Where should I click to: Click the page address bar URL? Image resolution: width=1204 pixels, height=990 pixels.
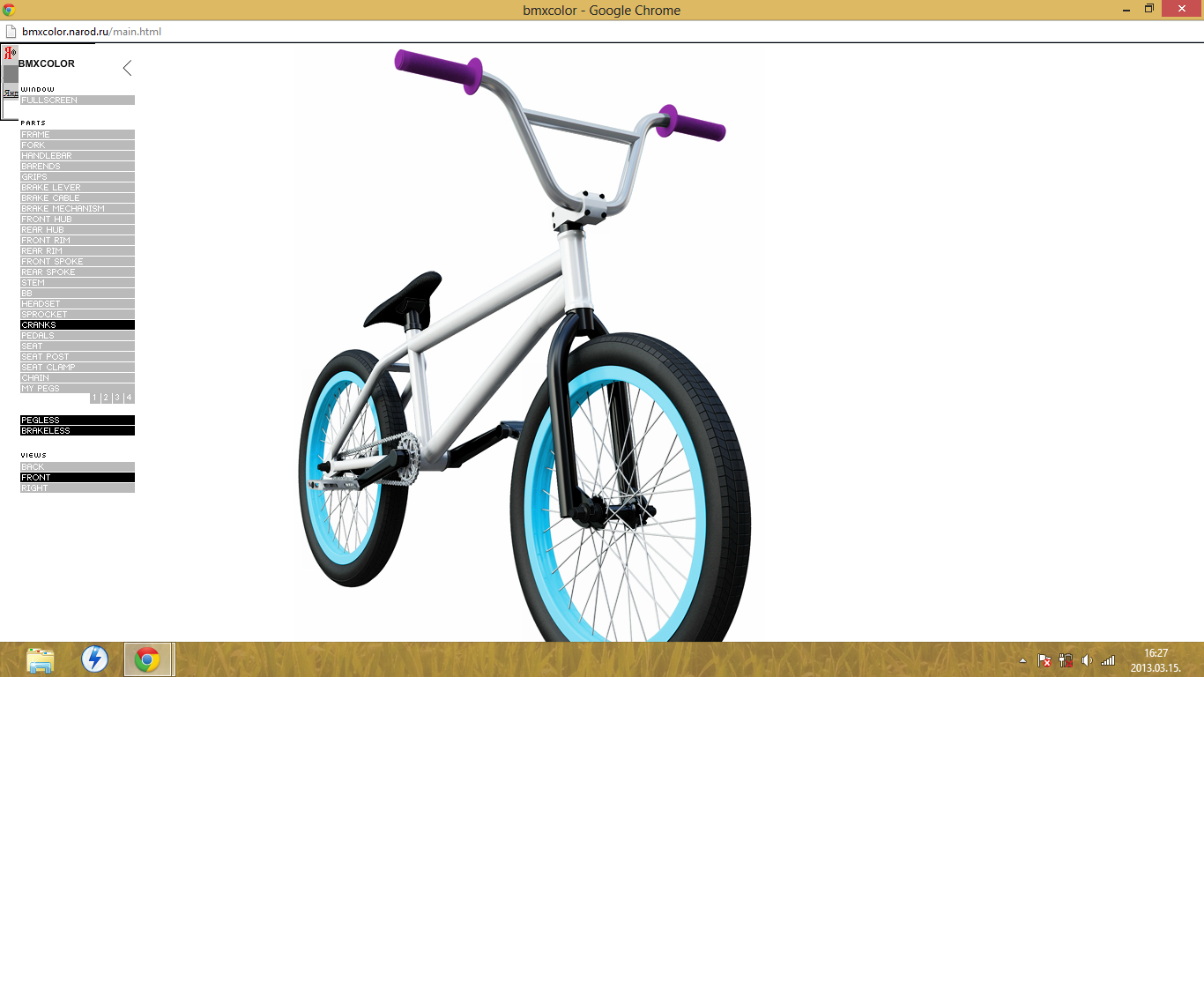92,32
